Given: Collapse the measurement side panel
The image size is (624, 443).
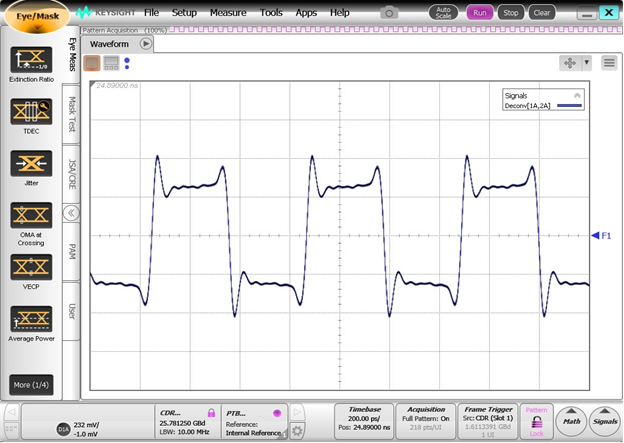Looking at the screenshot, I should (71, 213).
